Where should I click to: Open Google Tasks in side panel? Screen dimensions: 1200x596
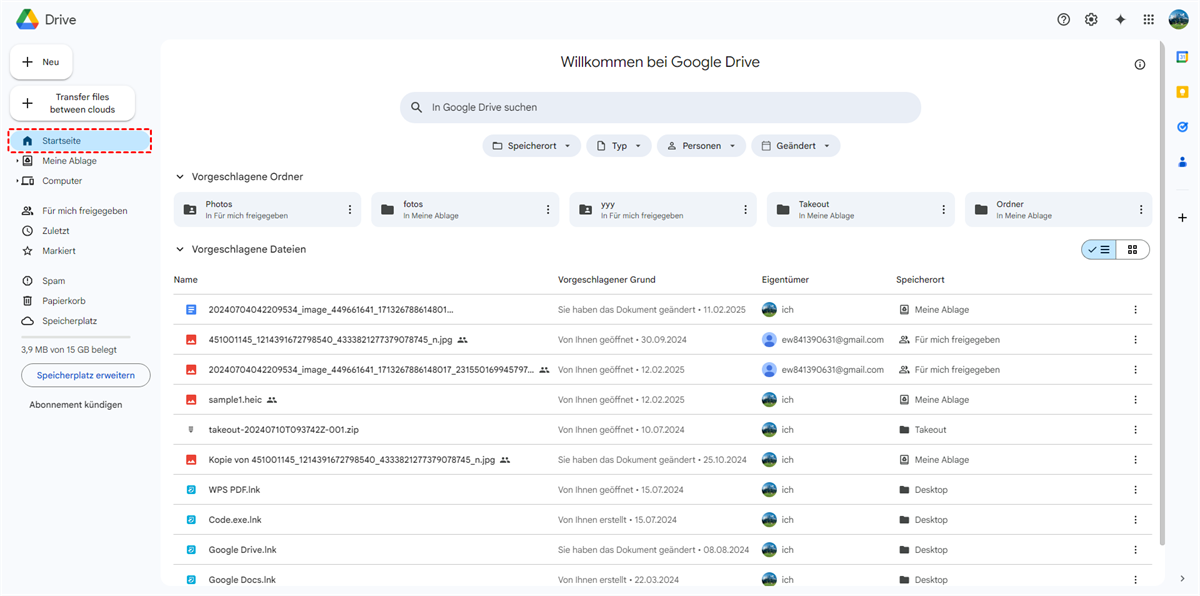tap(1182, 127)
